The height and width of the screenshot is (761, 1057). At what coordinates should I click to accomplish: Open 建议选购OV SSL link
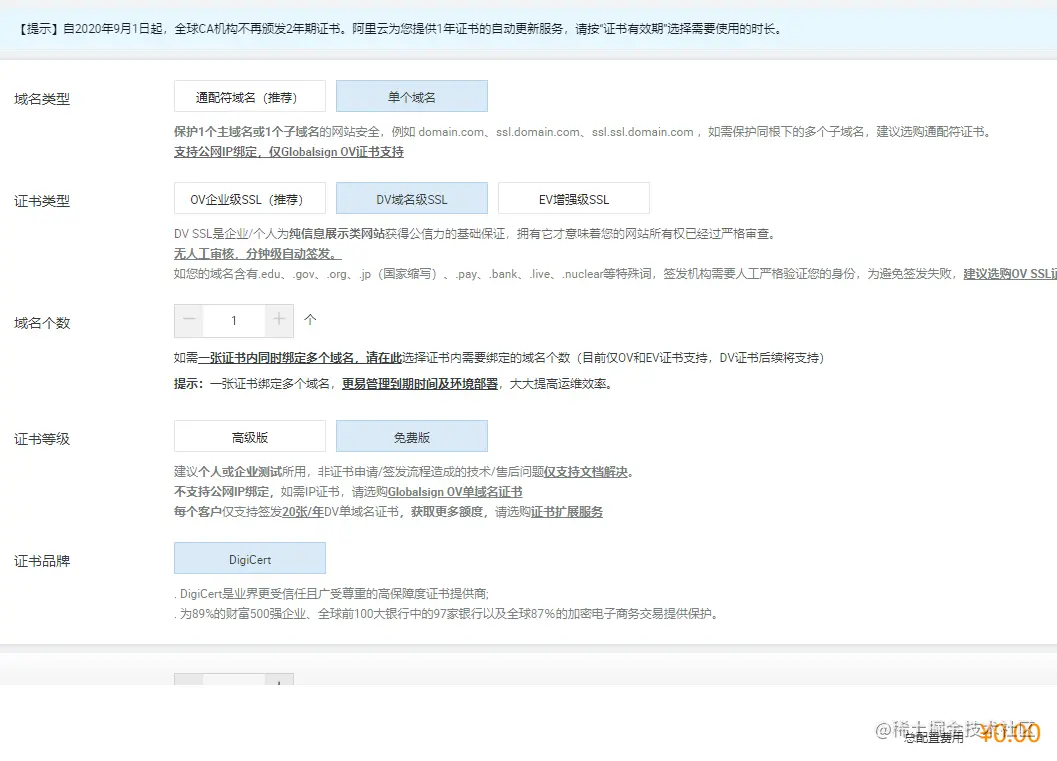(1010, 274)
